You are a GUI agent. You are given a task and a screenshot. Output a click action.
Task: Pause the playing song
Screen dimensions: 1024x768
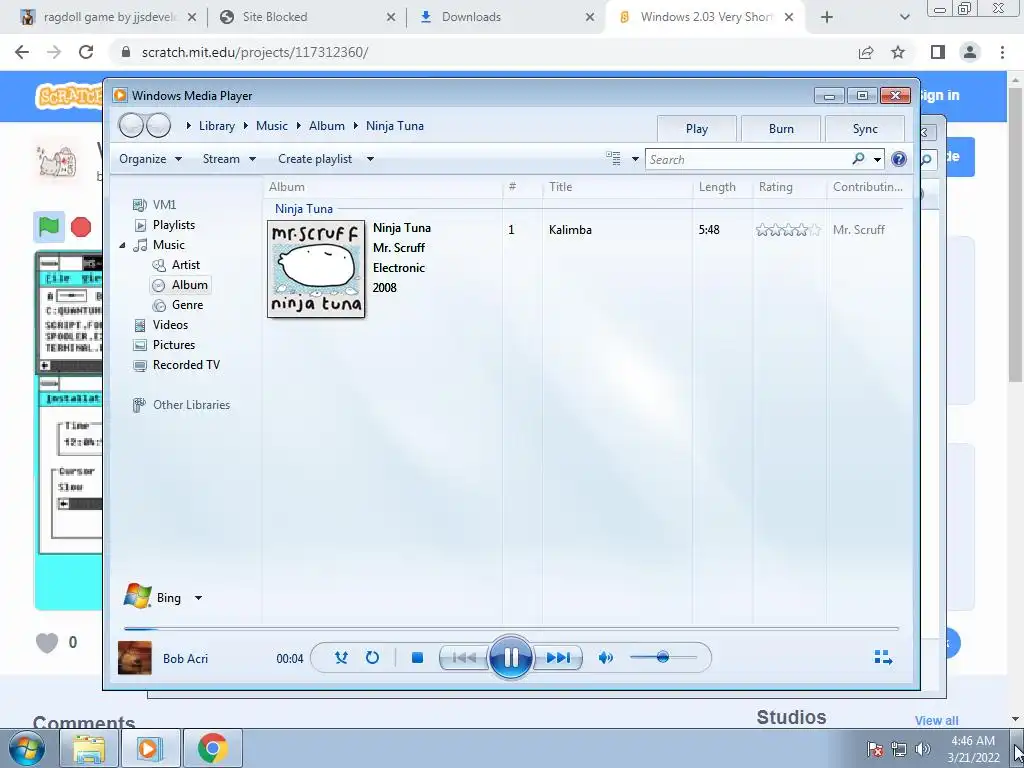(x=511, y=658)
